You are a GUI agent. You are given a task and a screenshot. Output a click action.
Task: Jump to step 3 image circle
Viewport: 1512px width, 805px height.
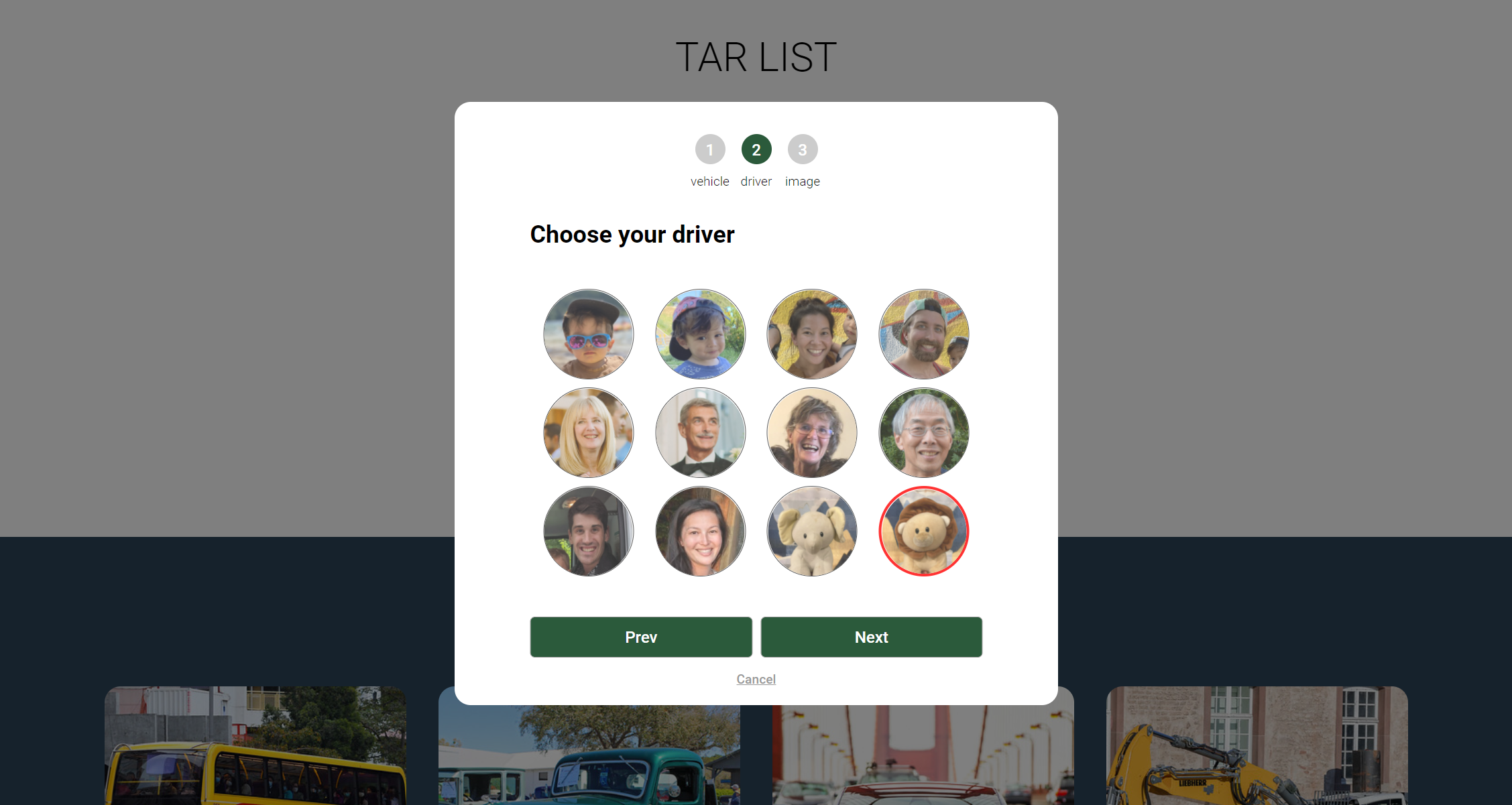tap(803, 149)
